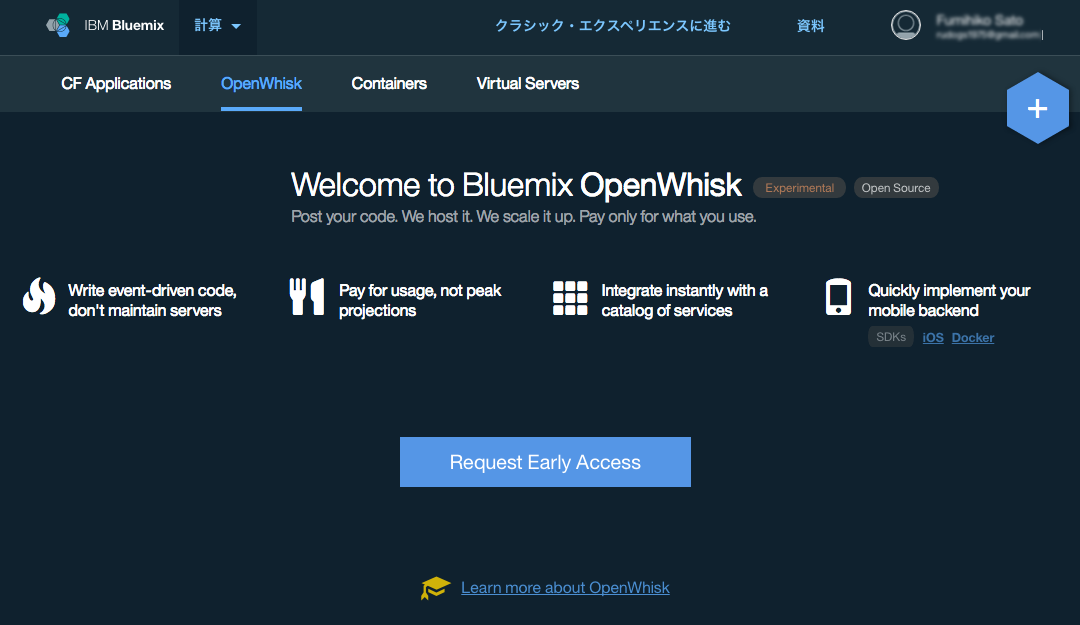Click 'Integrate instantly with a catalog' text
1080x625 pixels.
(685, 300)
